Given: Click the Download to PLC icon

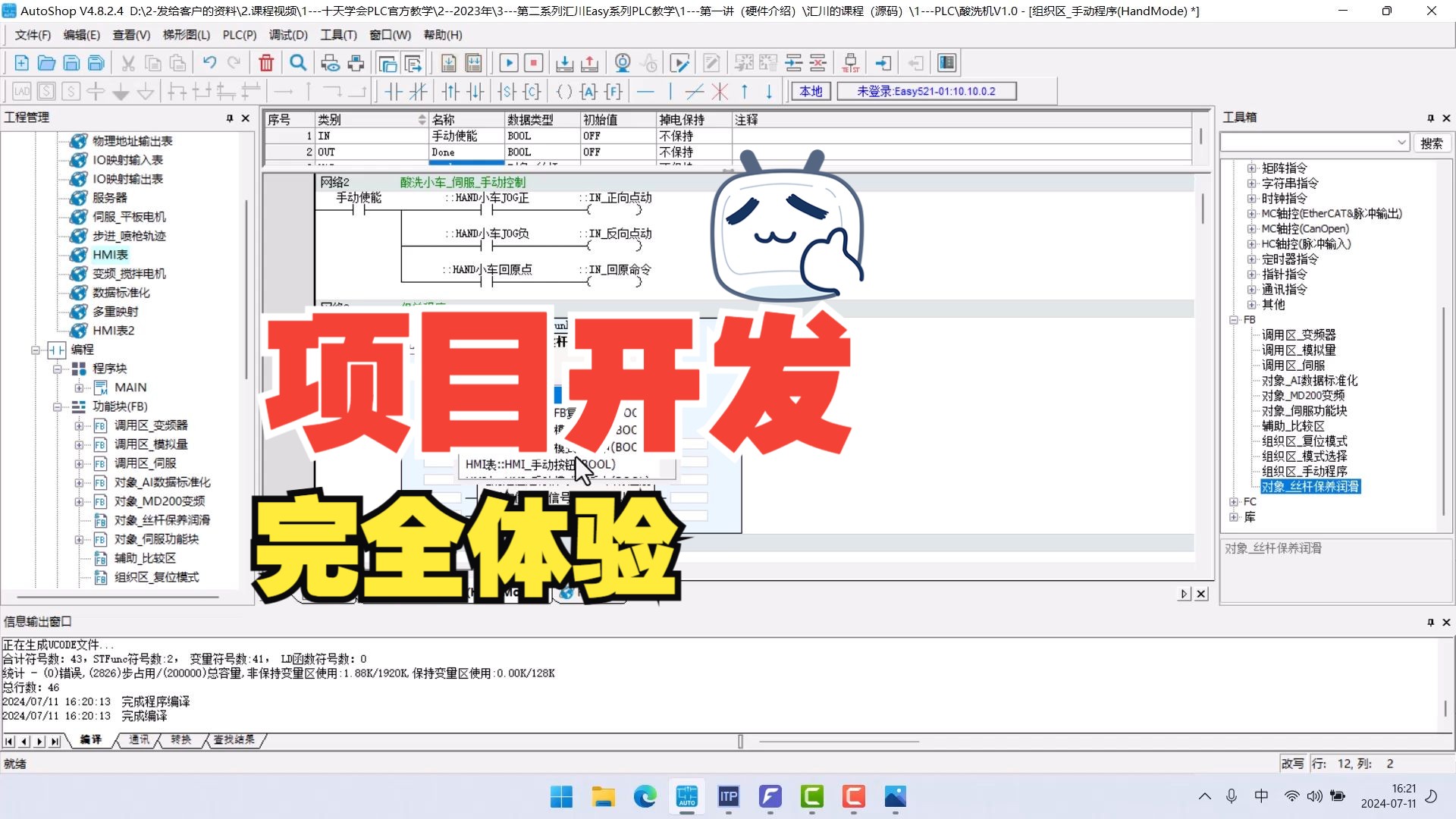Looking at the screenshot, I should pos(564,63).
